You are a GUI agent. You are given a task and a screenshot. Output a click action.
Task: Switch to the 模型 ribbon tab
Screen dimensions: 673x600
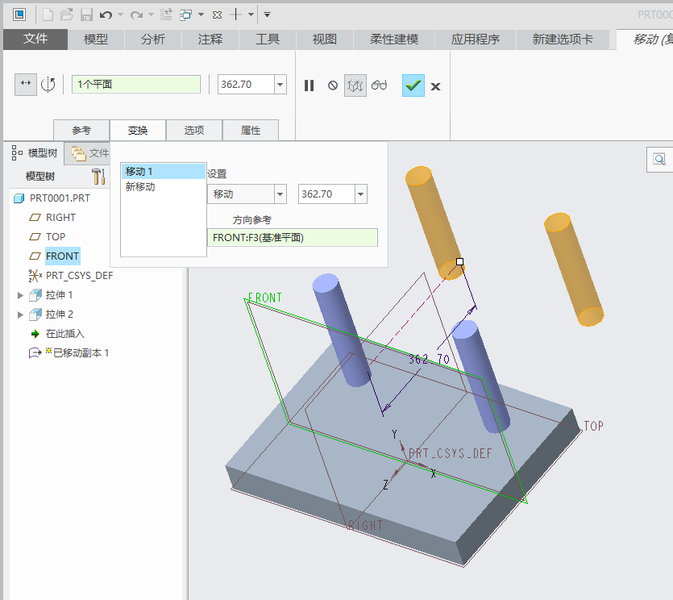pyautogui.click(x=96, y=39)
